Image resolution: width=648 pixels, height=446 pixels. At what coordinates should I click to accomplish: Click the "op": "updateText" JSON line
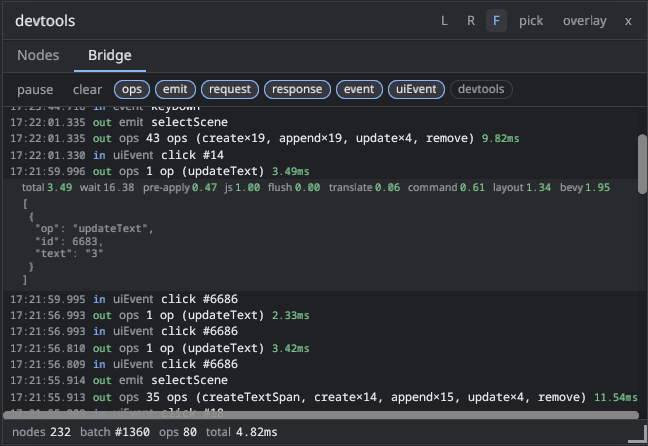(x=94, y=229)
